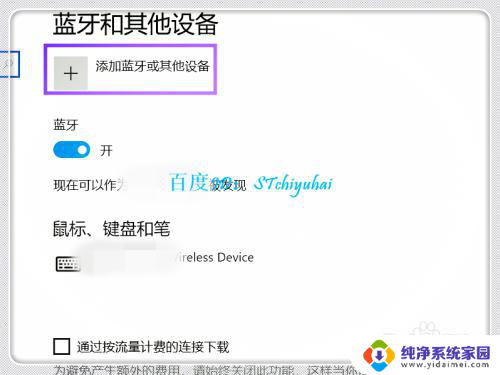Screen dimensions: 500x375
Task: Select "添加蓝牙或其他设备" label
Action: pyautogui.click(x=152, y=66)
